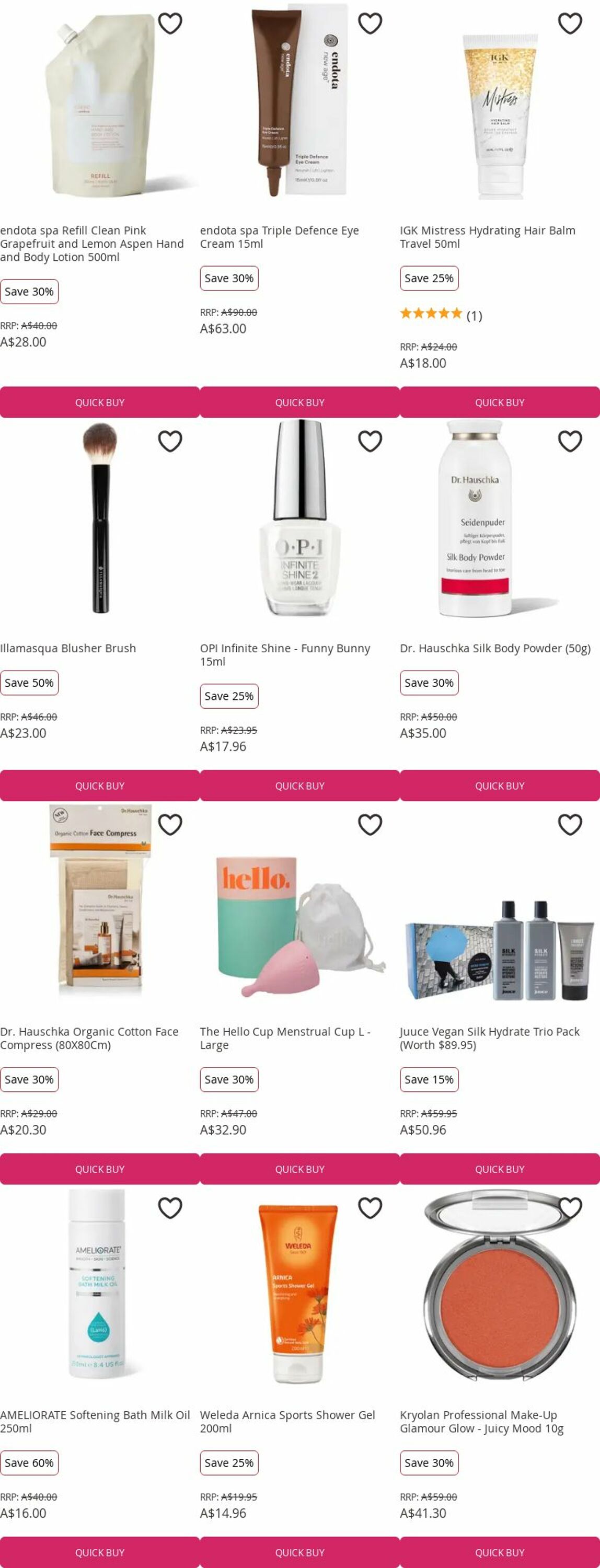The width and height of the screenshot is (600, 1568).
Task: Add Hello Cup Menstrual Cup to wishlist
Action: pos(370,824)
